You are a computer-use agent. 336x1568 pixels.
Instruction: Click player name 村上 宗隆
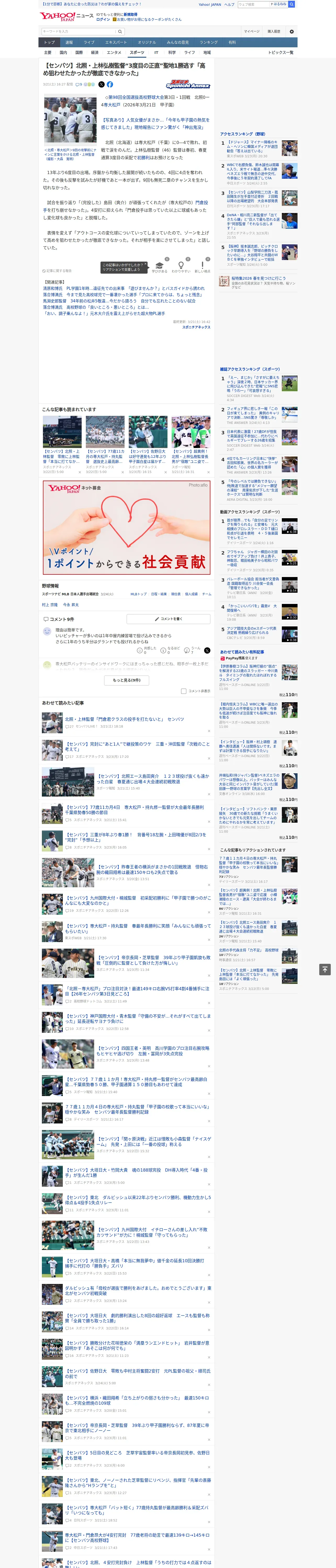pos(49,605)
